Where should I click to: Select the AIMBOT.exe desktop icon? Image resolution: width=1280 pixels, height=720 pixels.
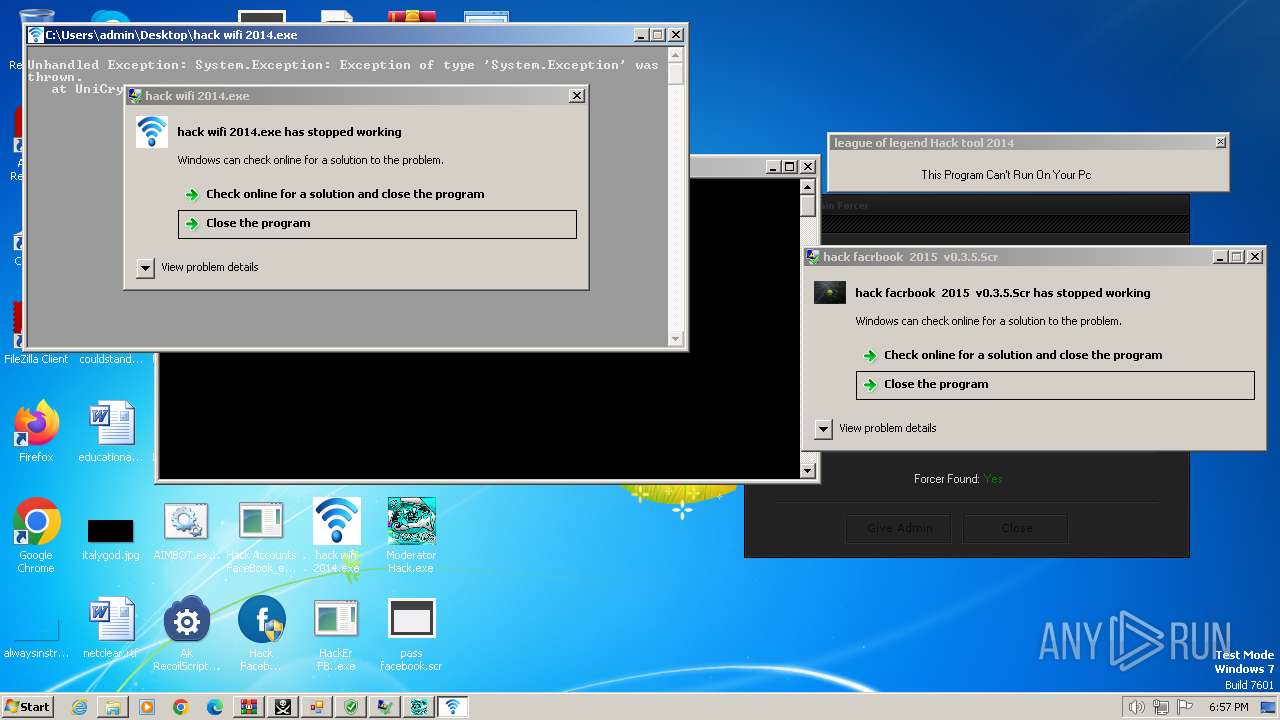pyautogui.click(x=186, y=531)
